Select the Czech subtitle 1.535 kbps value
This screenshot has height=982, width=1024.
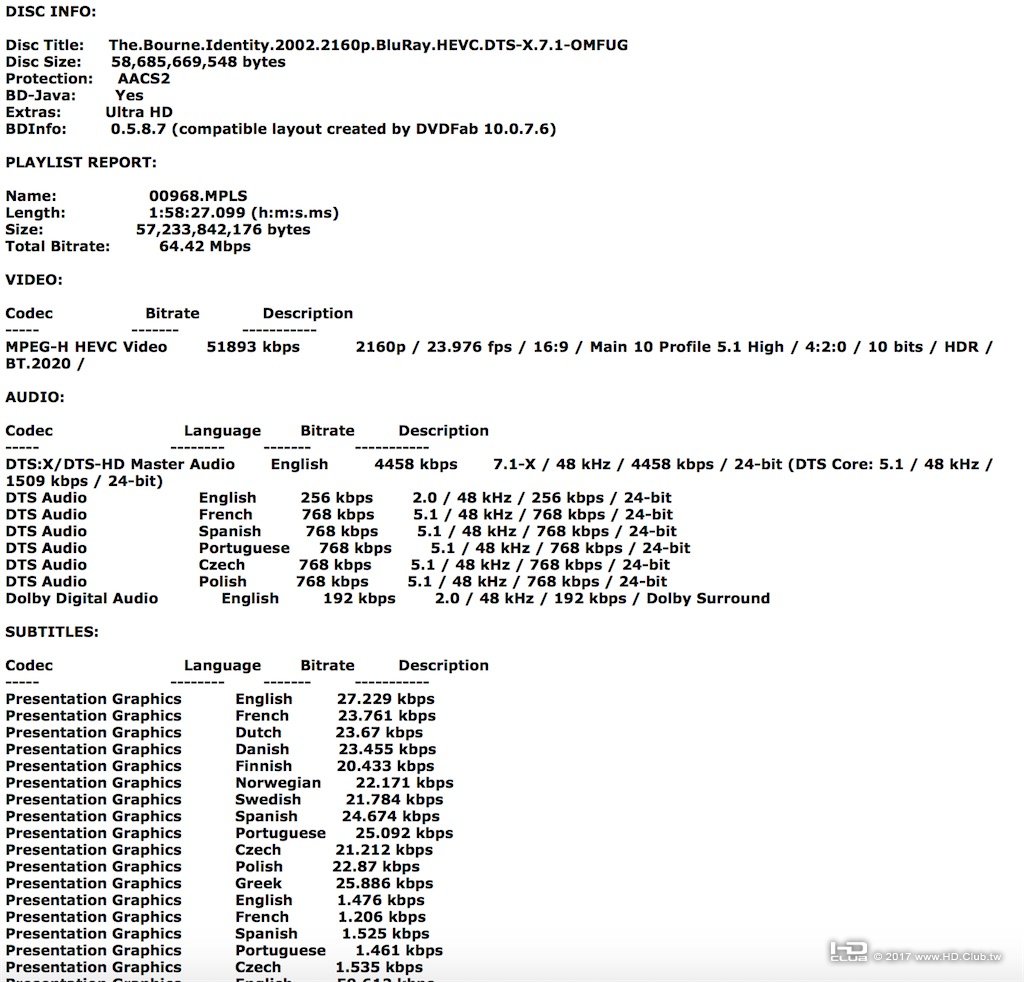pos(379,968)
